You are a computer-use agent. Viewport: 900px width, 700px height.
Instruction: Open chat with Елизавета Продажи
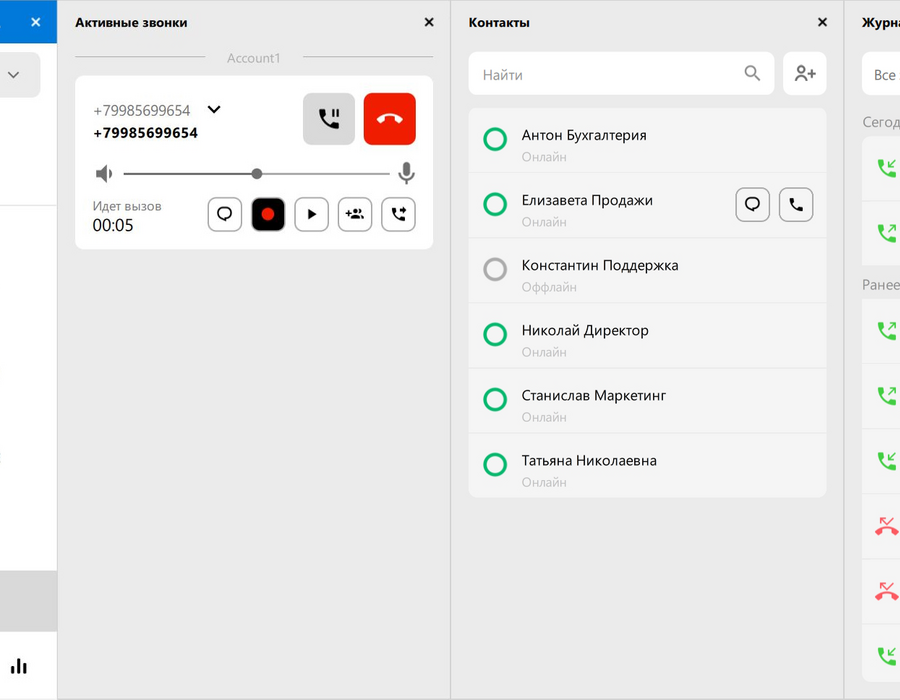pyautogui.click(x=752, y=205)
